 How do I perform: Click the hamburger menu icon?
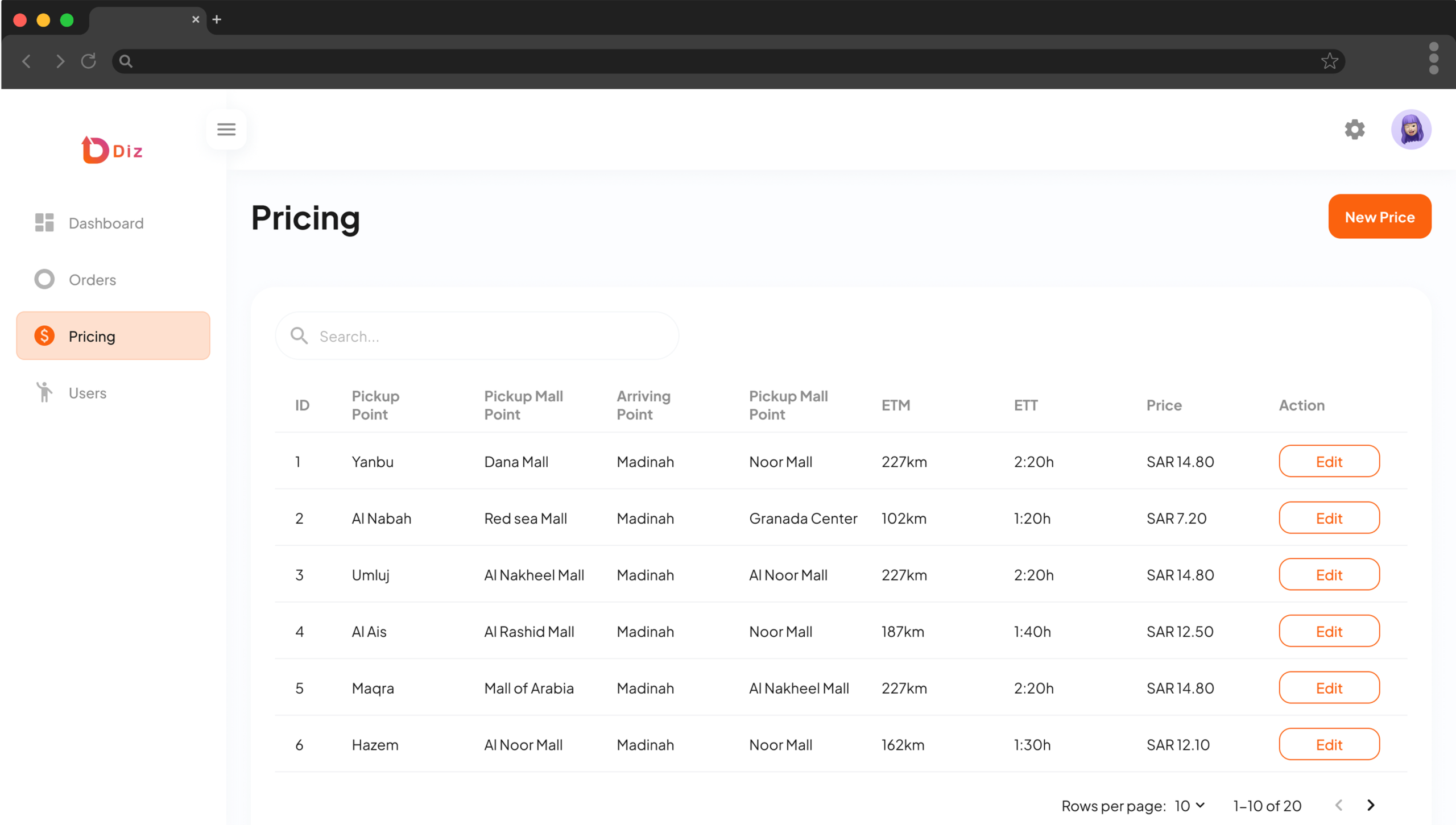(x=226, y=129)
